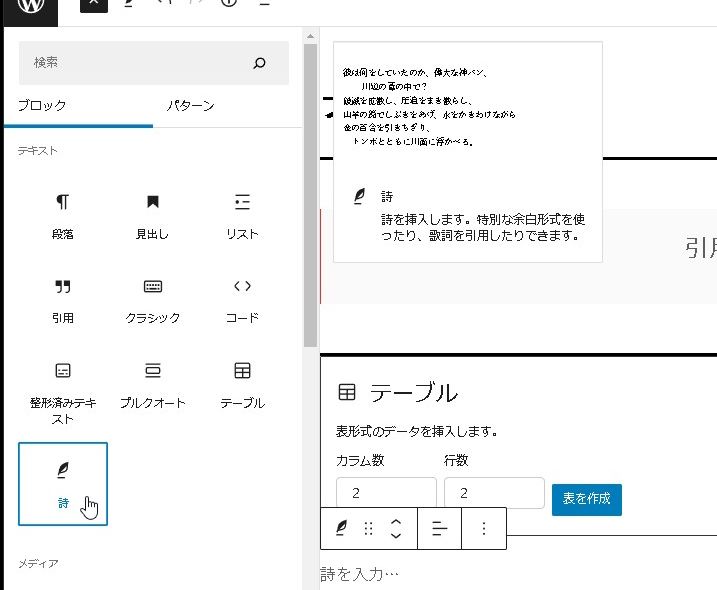Insert the 見出し (Heading) block

tap(152, 215)
